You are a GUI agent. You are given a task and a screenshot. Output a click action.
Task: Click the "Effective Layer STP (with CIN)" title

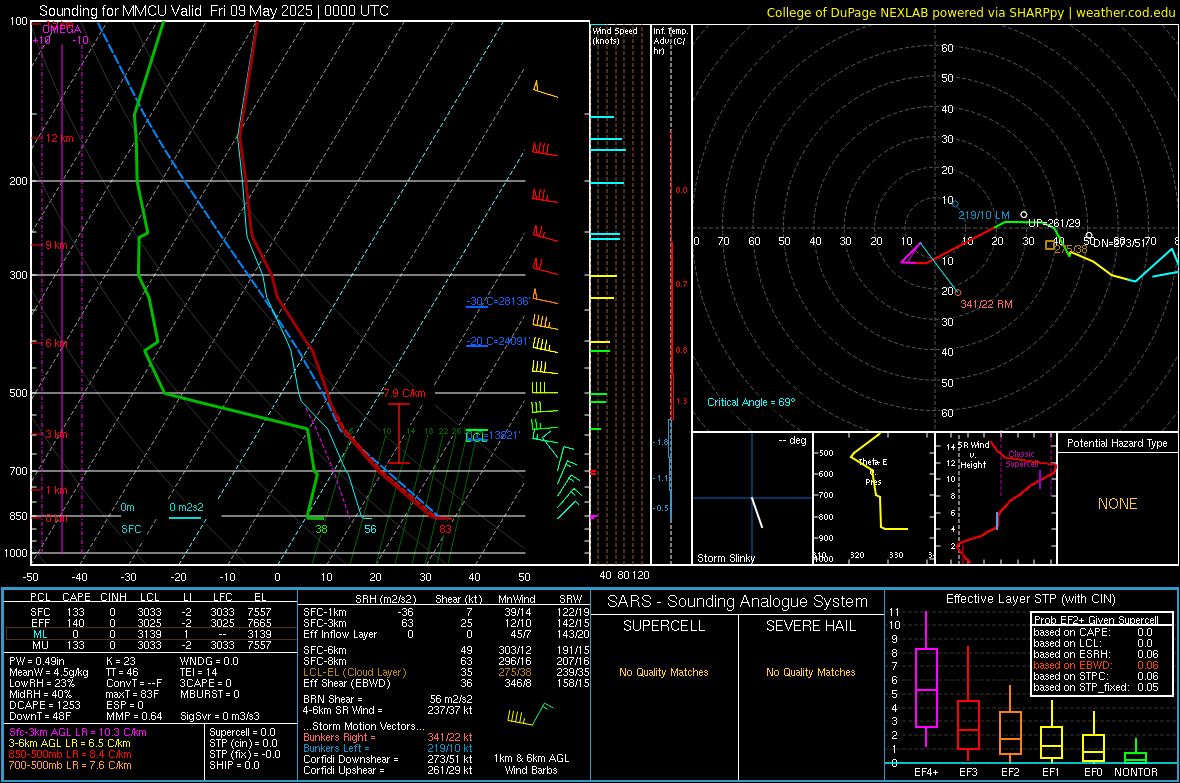click(x=1030, y=599)
